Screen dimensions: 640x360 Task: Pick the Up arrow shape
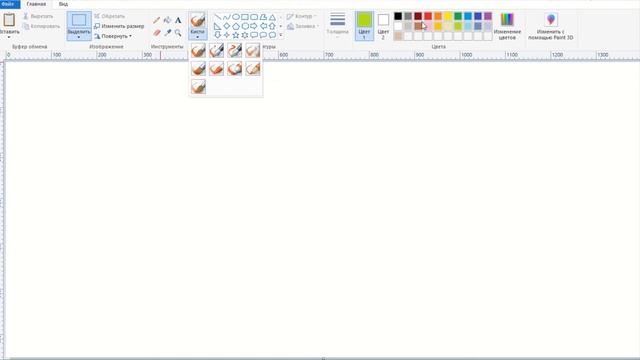click(x=272, y=26)
